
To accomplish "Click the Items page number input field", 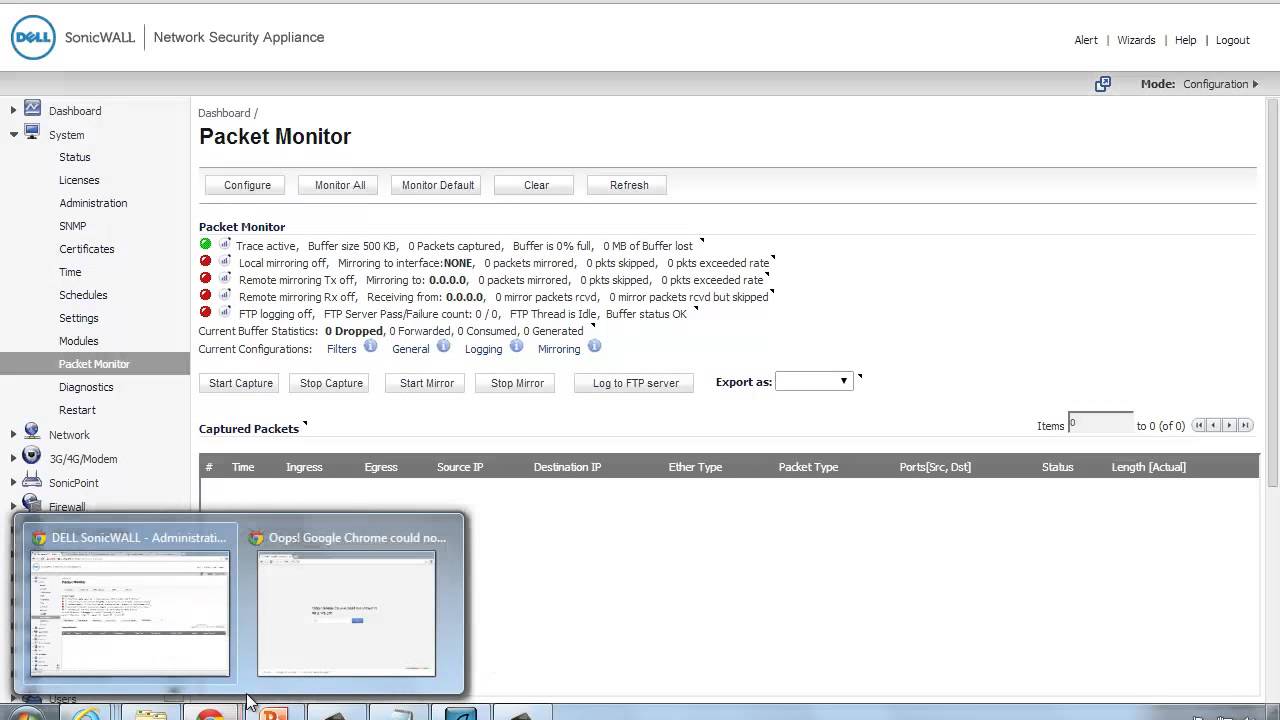I will [1101, 423].
